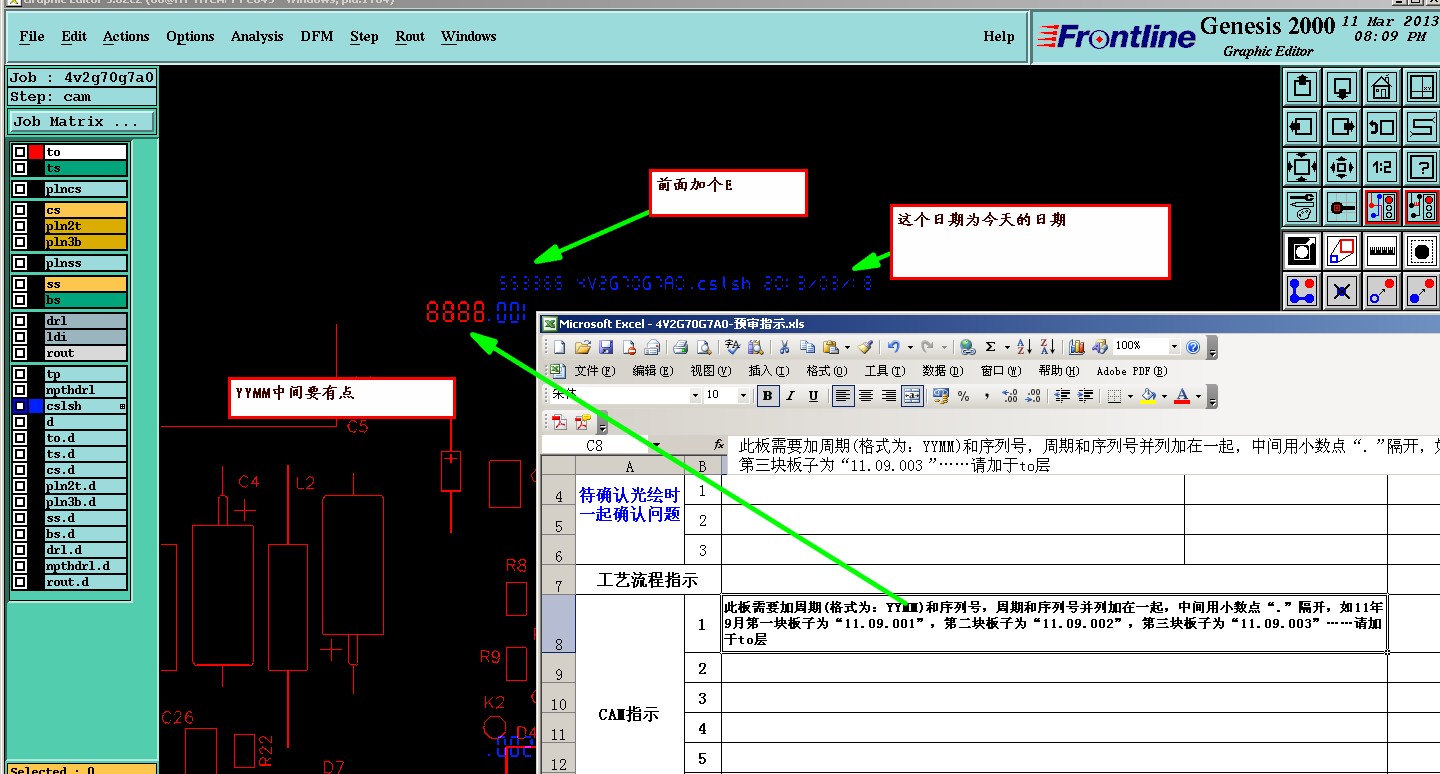Viewport: 1440px width, 774px height.
Task: Click the 1:2 scale icon
Action: [x=1381, y=167]
